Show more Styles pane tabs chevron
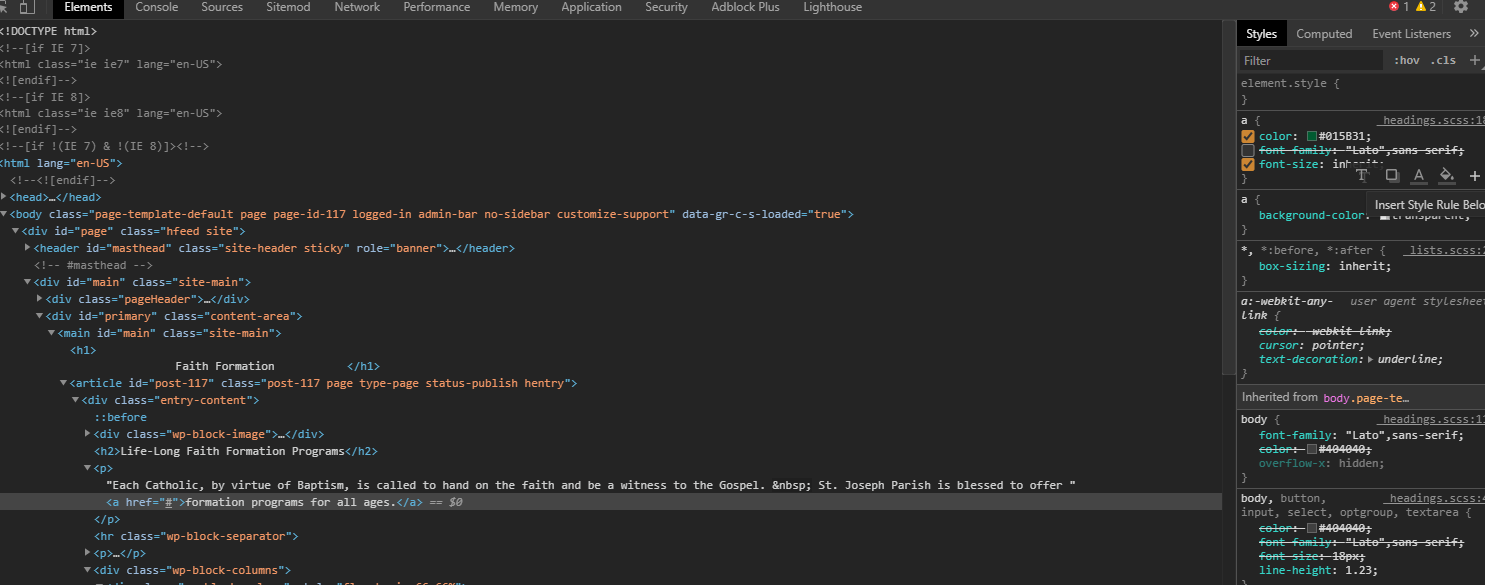Screen dimensions: 1485x585 [1473, 33]
